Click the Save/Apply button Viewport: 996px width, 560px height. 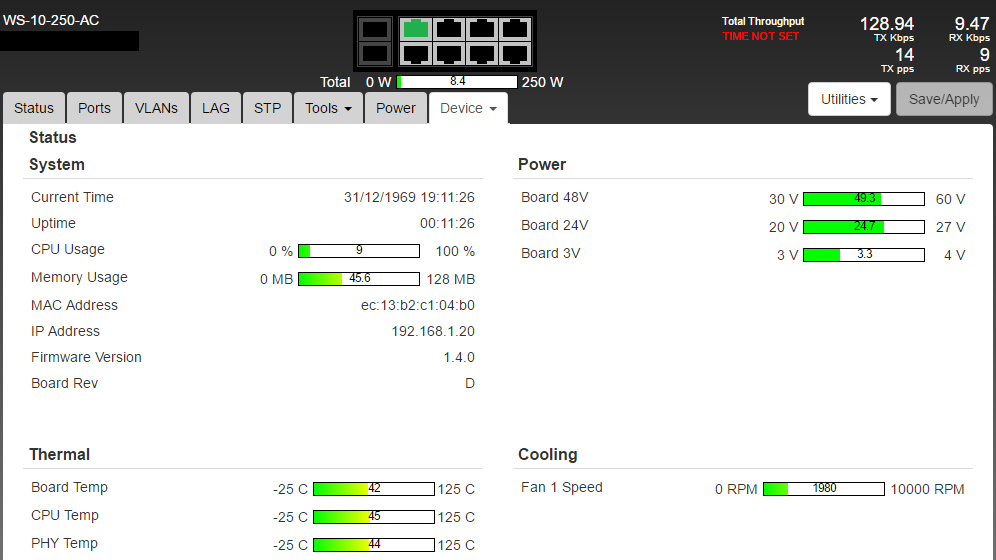click(x=944, y=99)
